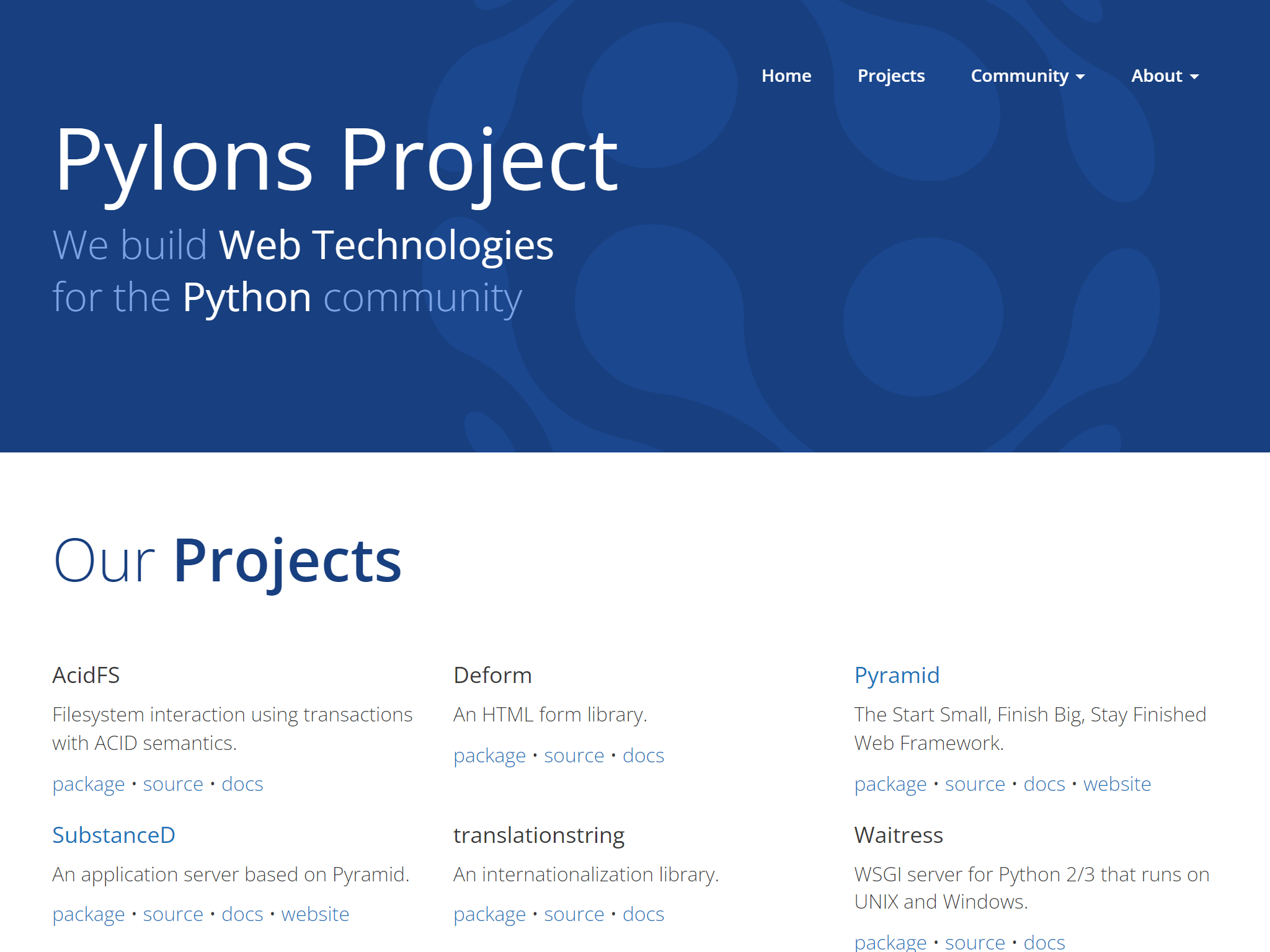View the source code for AcidFS
Screen dimensions: 1270x952
tap(172, 783)
